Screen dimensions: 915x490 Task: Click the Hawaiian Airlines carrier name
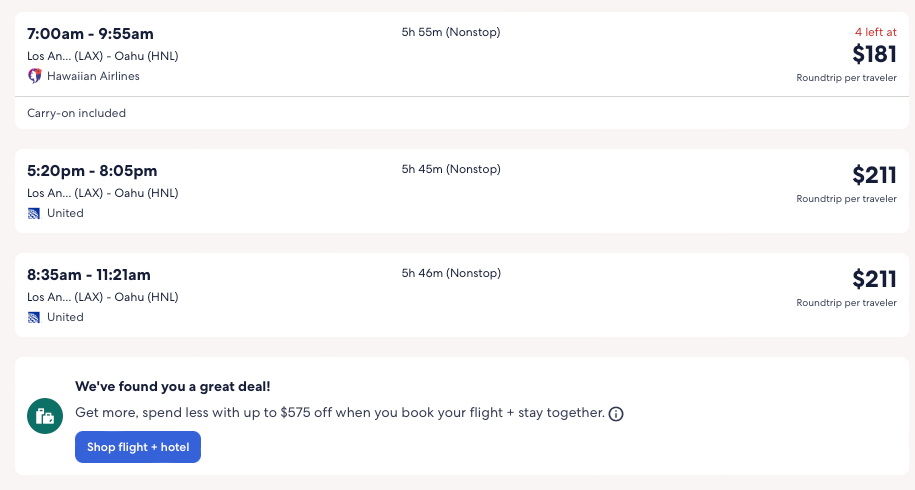[x=93, y=76]
